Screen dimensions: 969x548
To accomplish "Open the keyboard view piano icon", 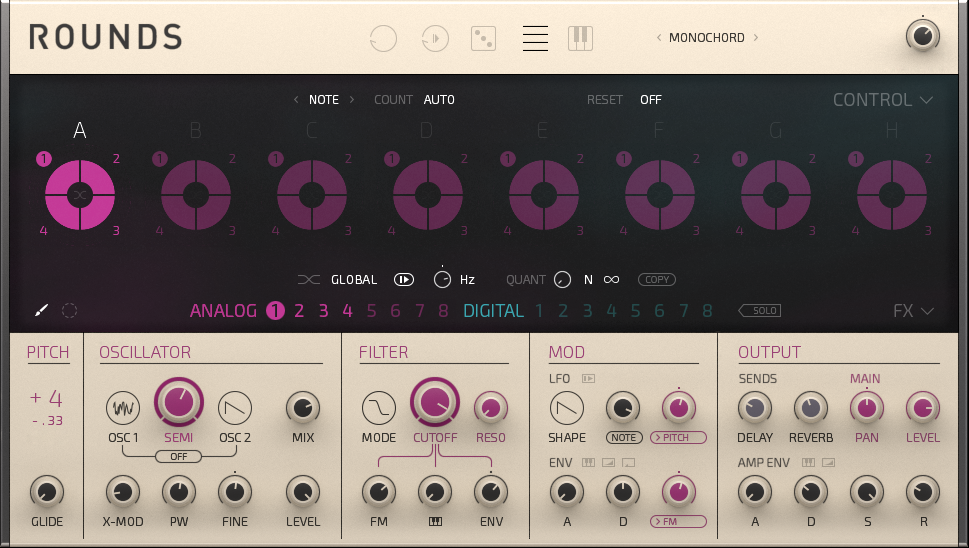I will pyautogui.click(x=580, y=39).
